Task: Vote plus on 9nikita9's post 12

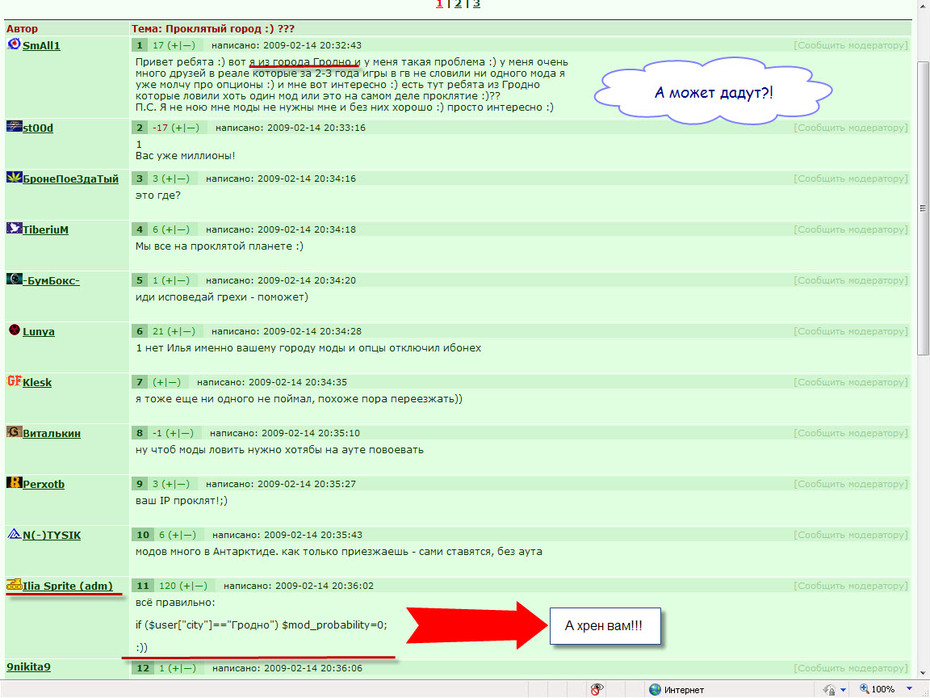Action: [176, 669]
